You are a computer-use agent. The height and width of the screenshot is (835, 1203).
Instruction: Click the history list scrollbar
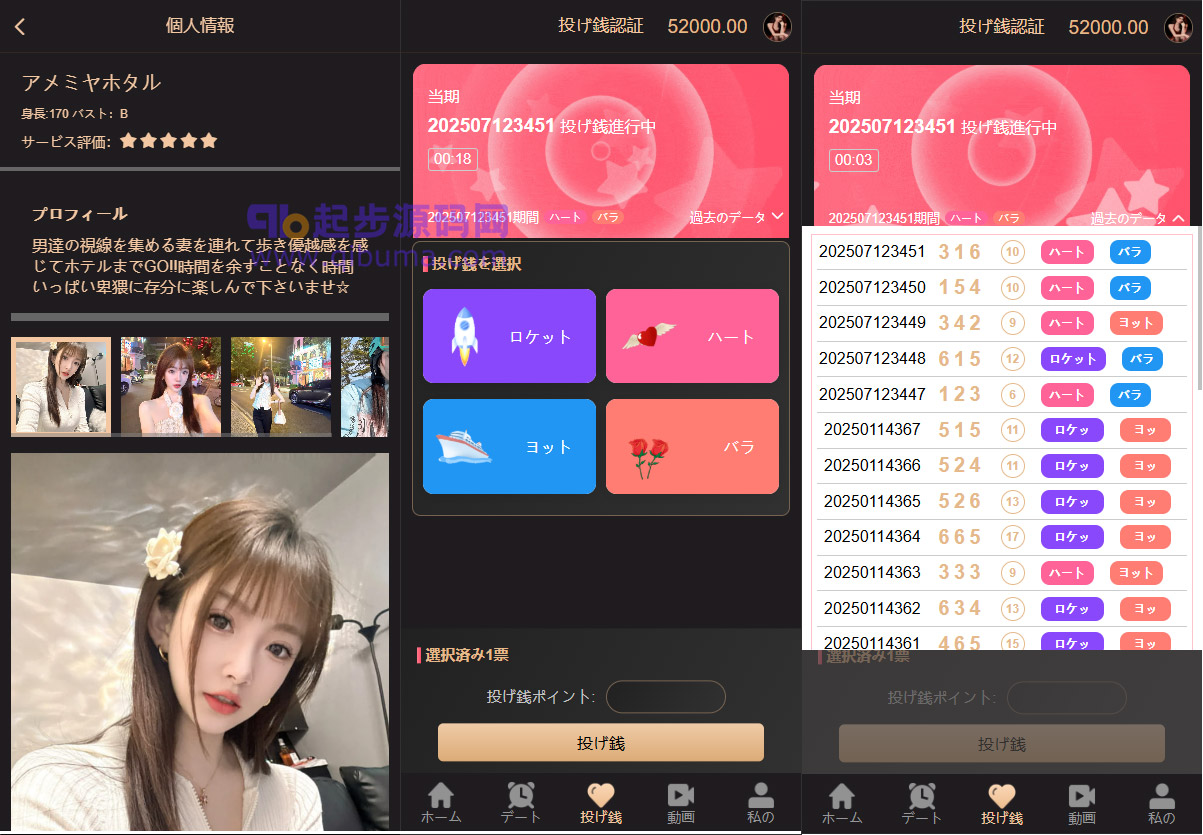pyautogui.click(x=1198, y=310)
